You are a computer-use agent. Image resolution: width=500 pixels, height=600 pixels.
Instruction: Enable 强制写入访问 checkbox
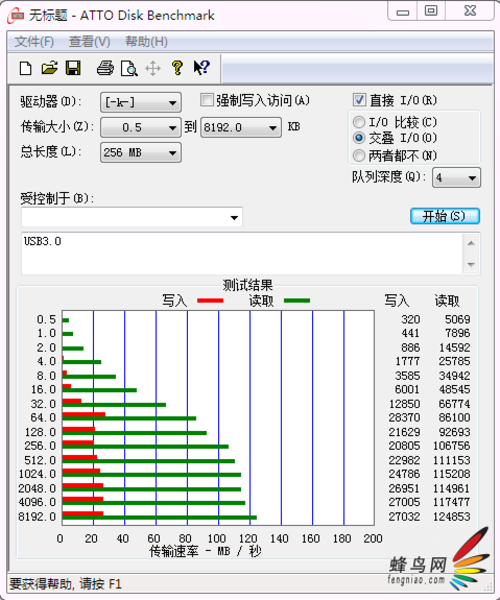[x=207, y=101]
